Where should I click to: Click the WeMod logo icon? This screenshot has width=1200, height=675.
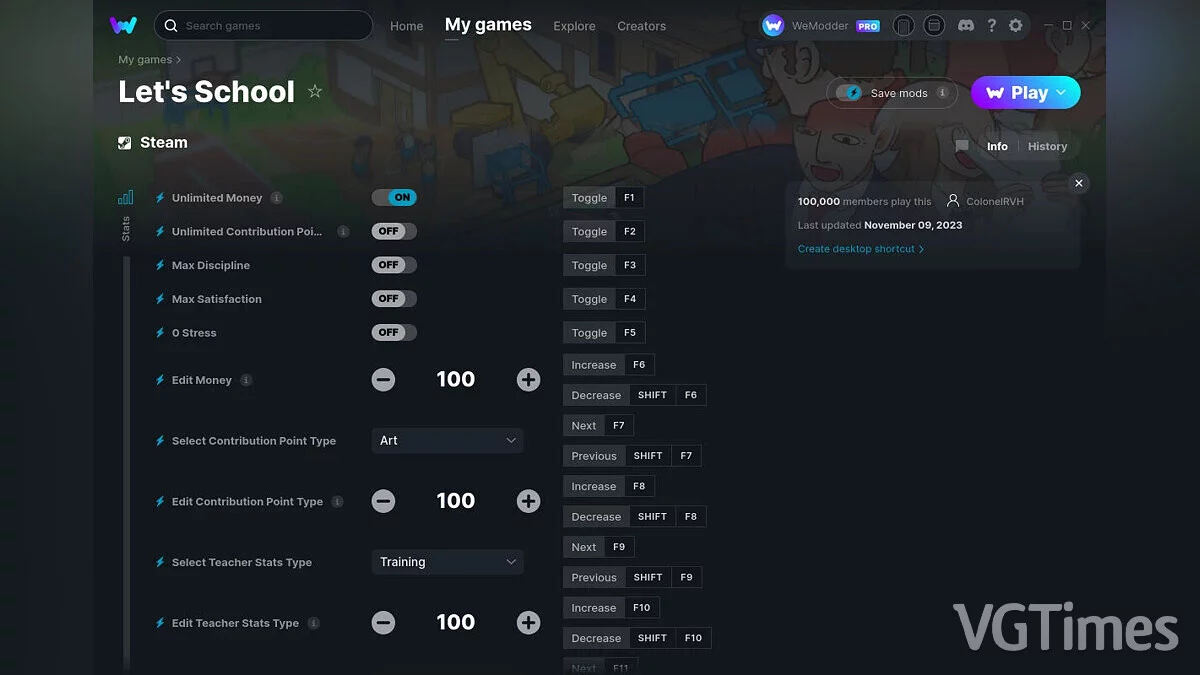[x=123, y=25]
